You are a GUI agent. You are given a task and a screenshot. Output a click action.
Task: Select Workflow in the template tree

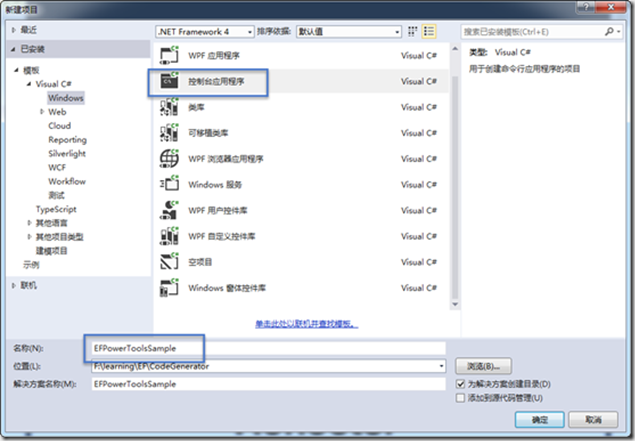[x=67, y=181]
